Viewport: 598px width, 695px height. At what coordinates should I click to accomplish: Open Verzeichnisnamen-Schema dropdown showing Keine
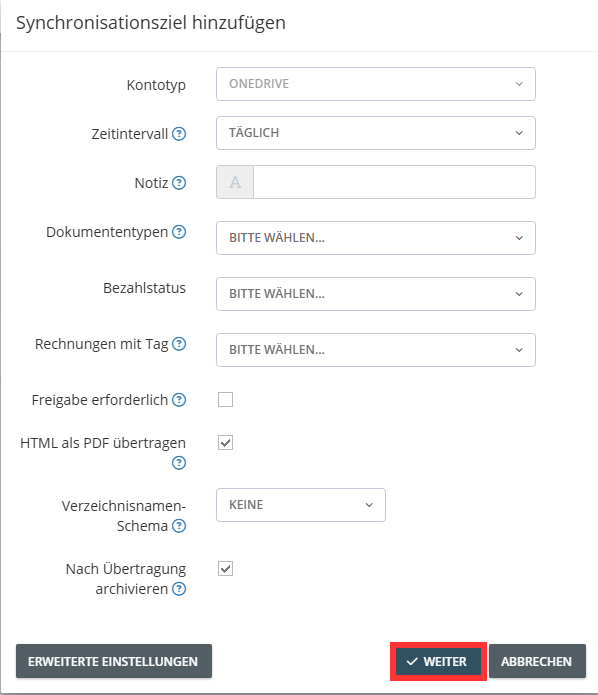(x=301, y=505)
